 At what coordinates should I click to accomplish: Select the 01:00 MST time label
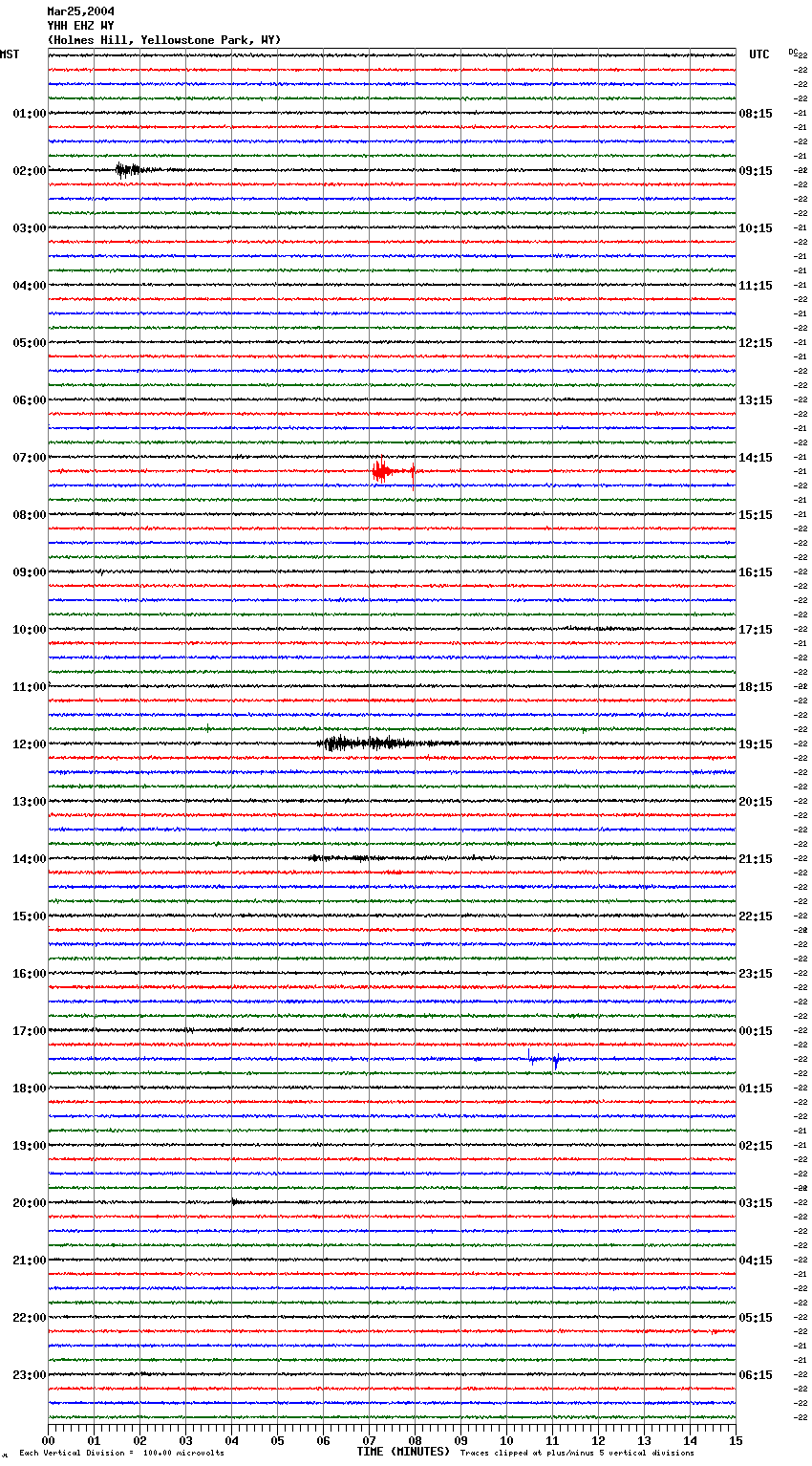[30, 114]
